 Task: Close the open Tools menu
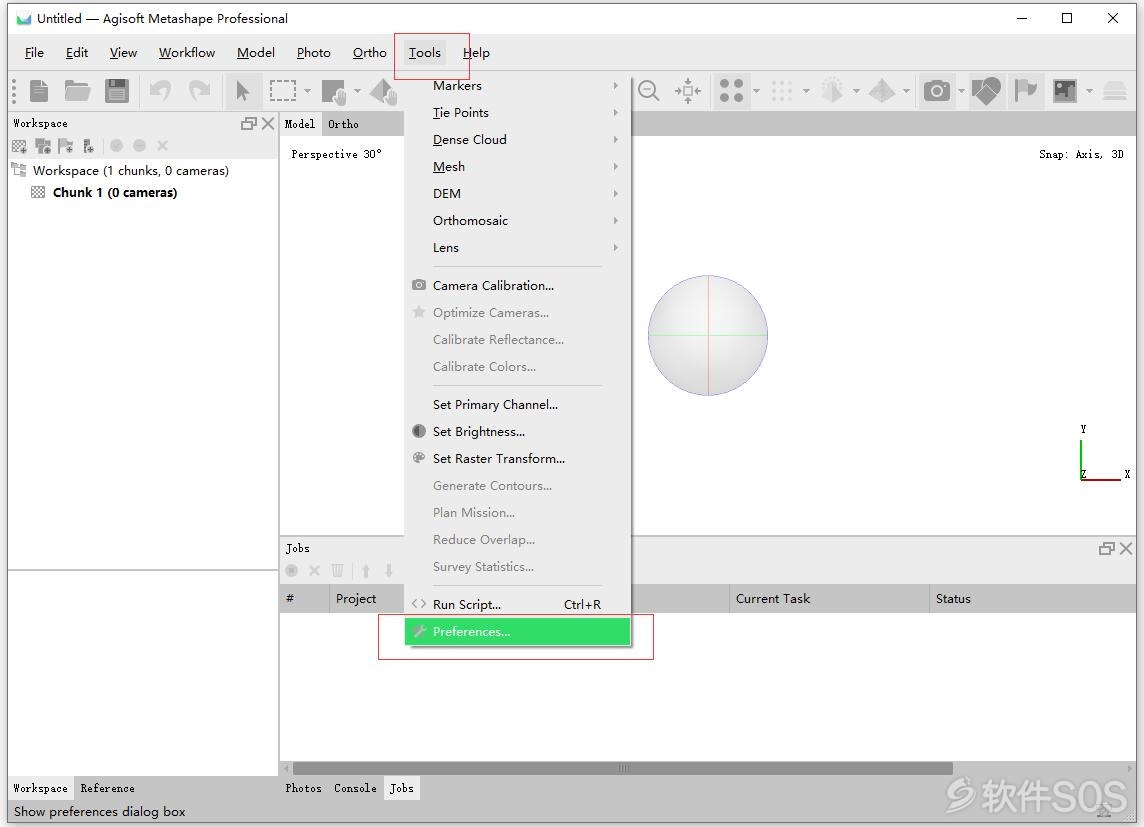pos(425,53)
